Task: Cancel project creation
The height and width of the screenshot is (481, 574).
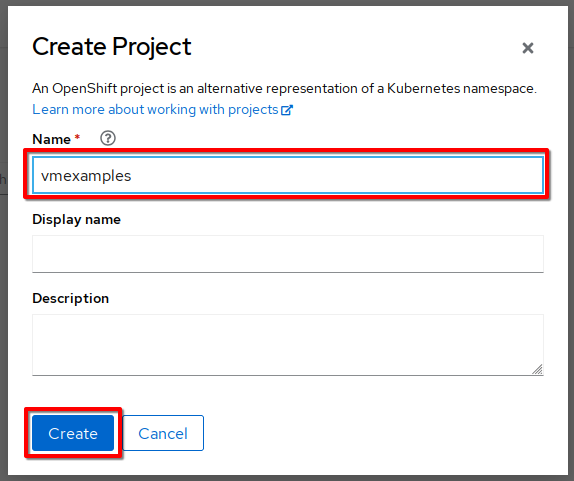Action: 163,433
